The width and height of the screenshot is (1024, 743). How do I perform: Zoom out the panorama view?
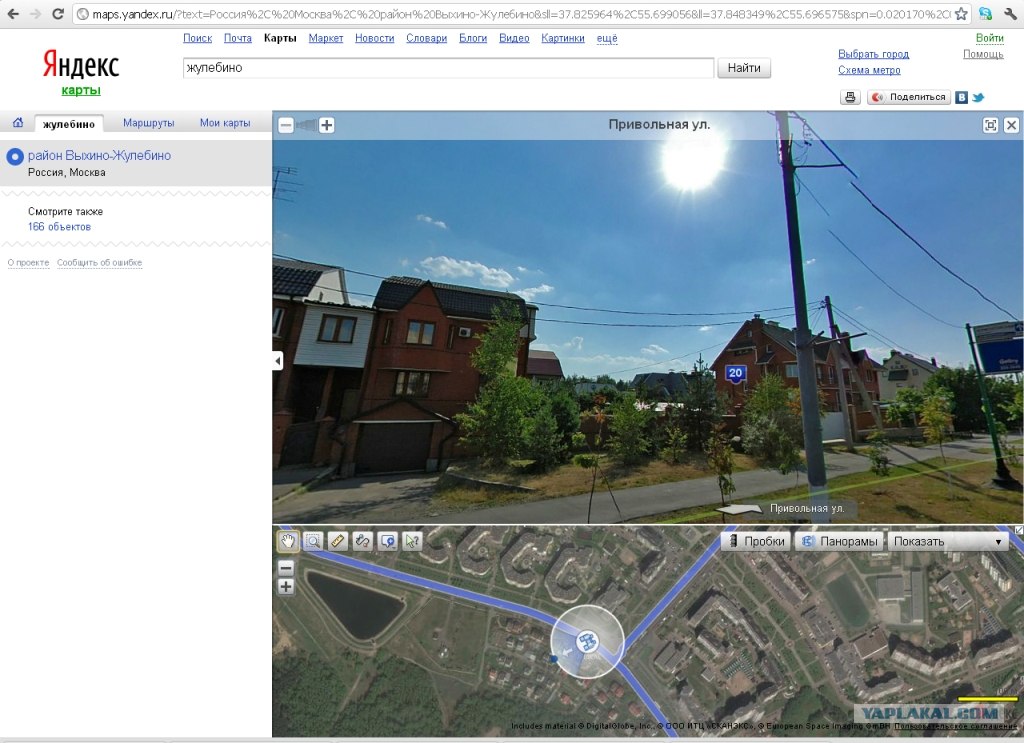tap(286, 125)
